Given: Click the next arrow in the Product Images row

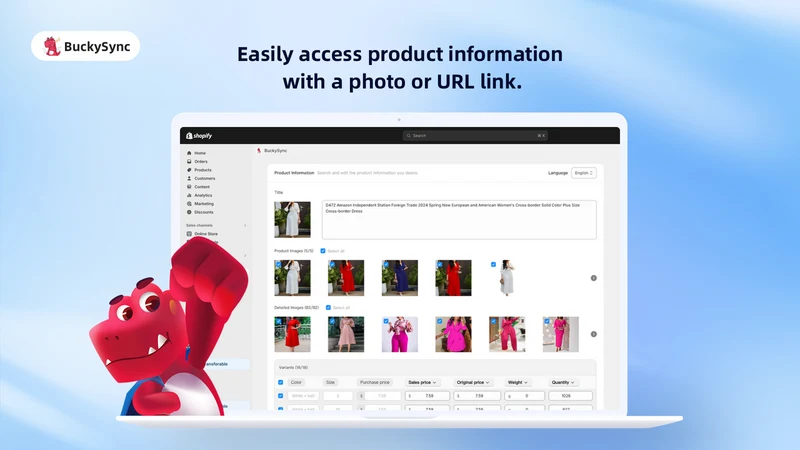Looking at the screenshot, I should (593, 278).
